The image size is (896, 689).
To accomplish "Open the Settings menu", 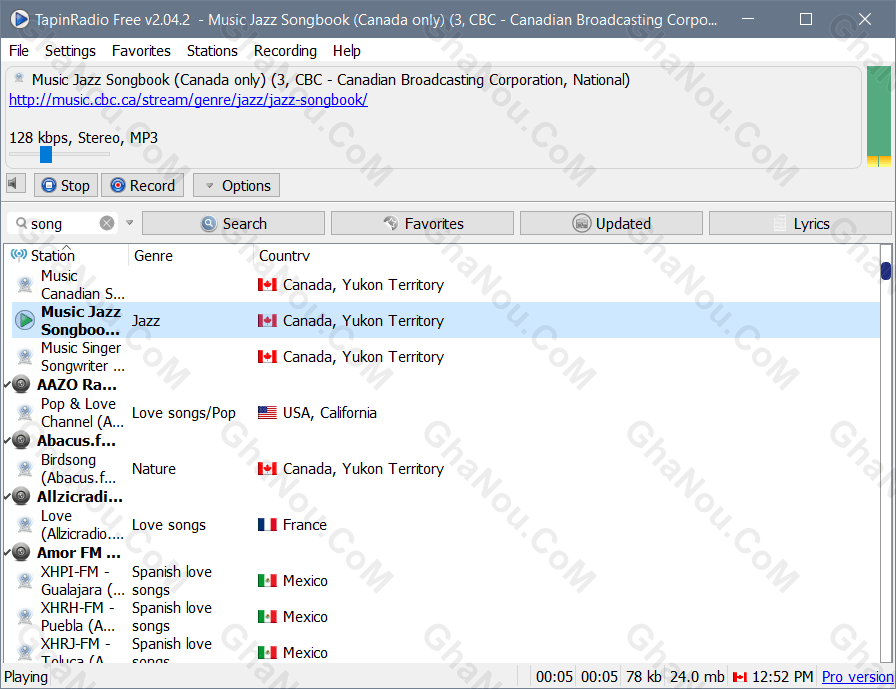I will coord(70,51).
